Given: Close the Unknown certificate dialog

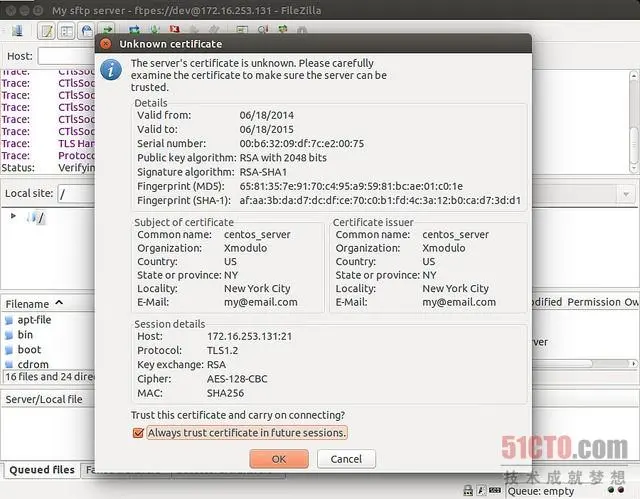Looking at the screenshot, I should [x=106, y=44].
